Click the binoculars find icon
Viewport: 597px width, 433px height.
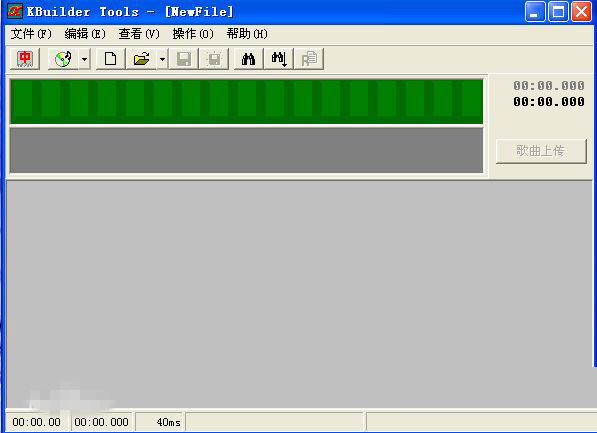(248, 59)
